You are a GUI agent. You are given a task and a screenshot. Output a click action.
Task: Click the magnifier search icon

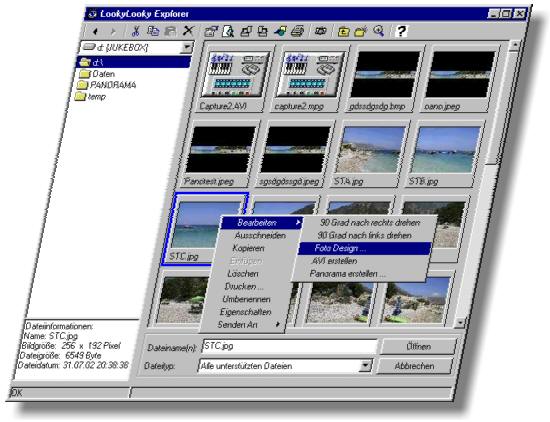[x=379, y=31]
